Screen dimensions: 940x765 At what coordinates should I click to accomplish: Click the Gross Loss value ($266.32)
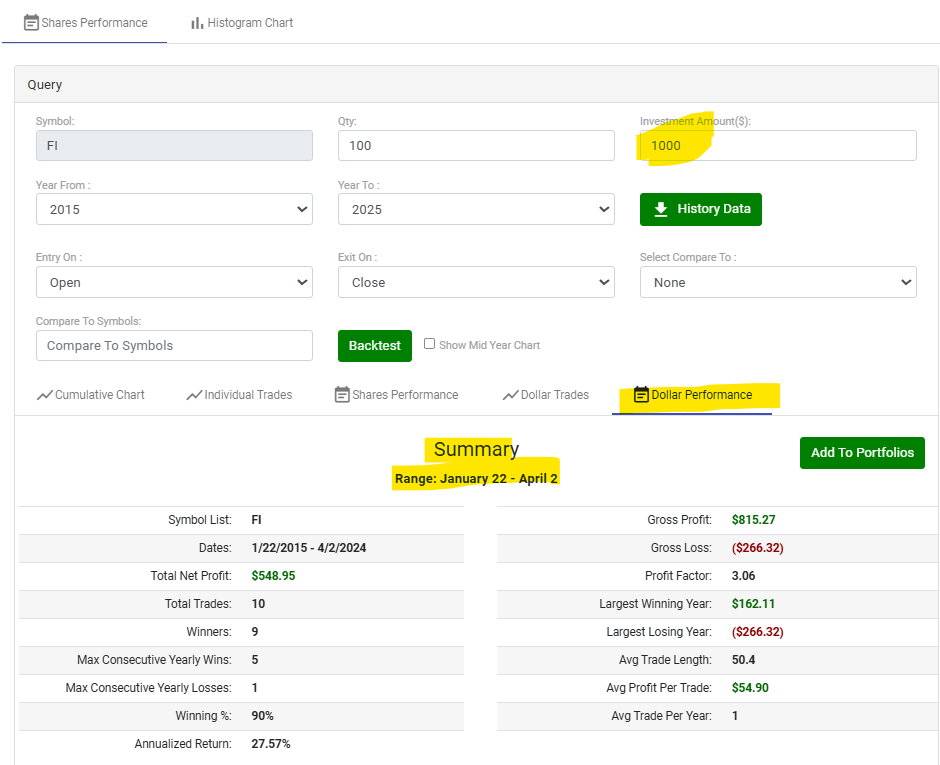758,548
